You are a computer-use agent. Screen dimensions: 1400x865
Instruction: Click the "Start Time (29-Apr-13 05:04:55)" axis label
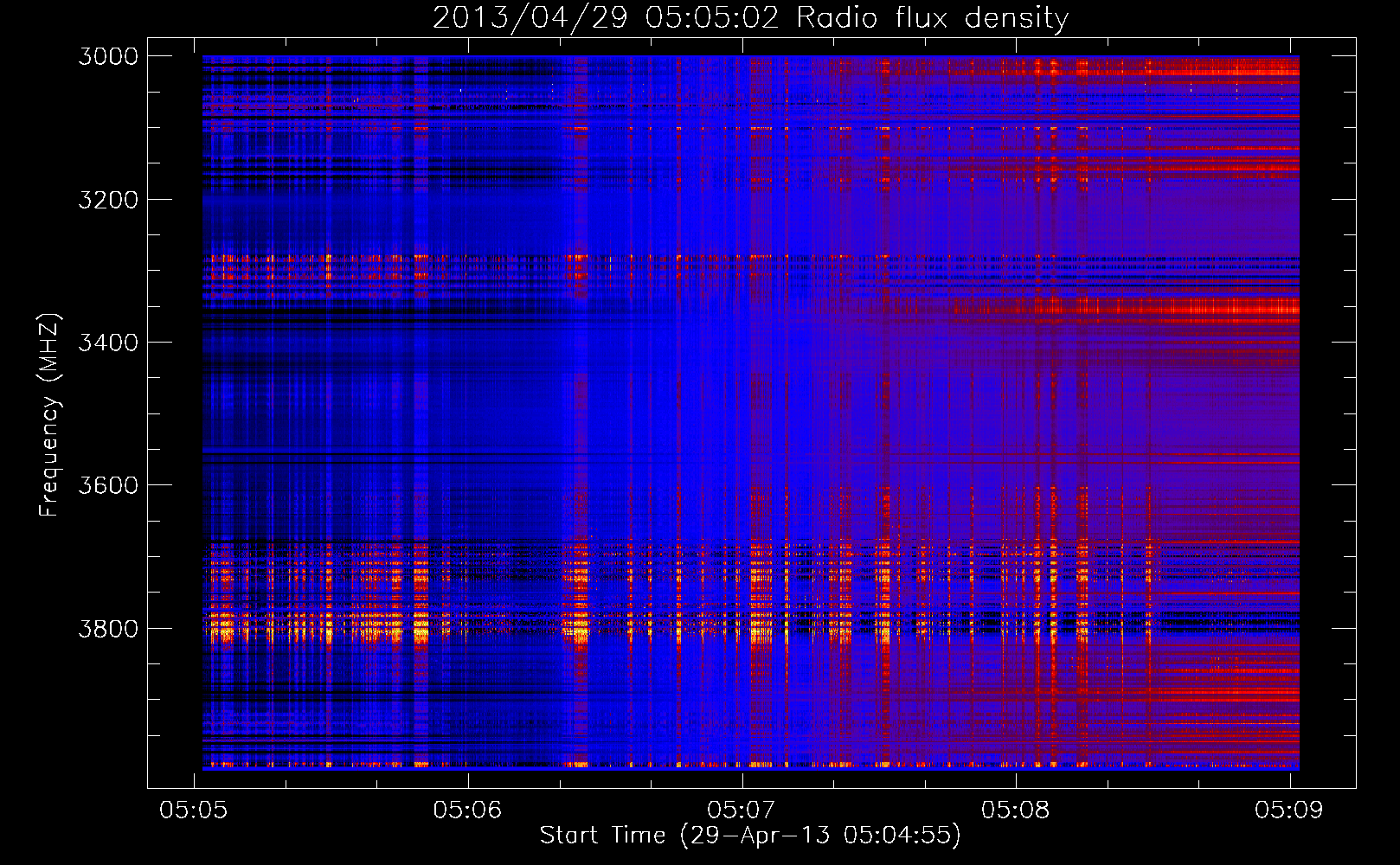point(750,836)
